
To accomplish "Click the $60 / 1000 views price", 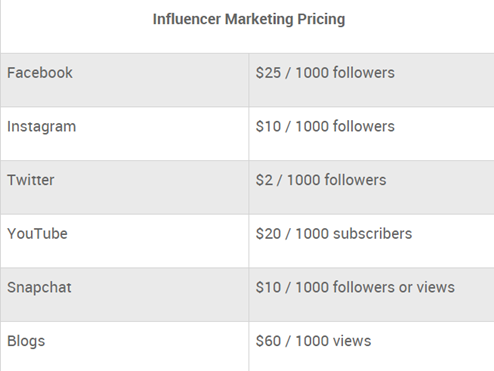I will [x=313, y=341].
